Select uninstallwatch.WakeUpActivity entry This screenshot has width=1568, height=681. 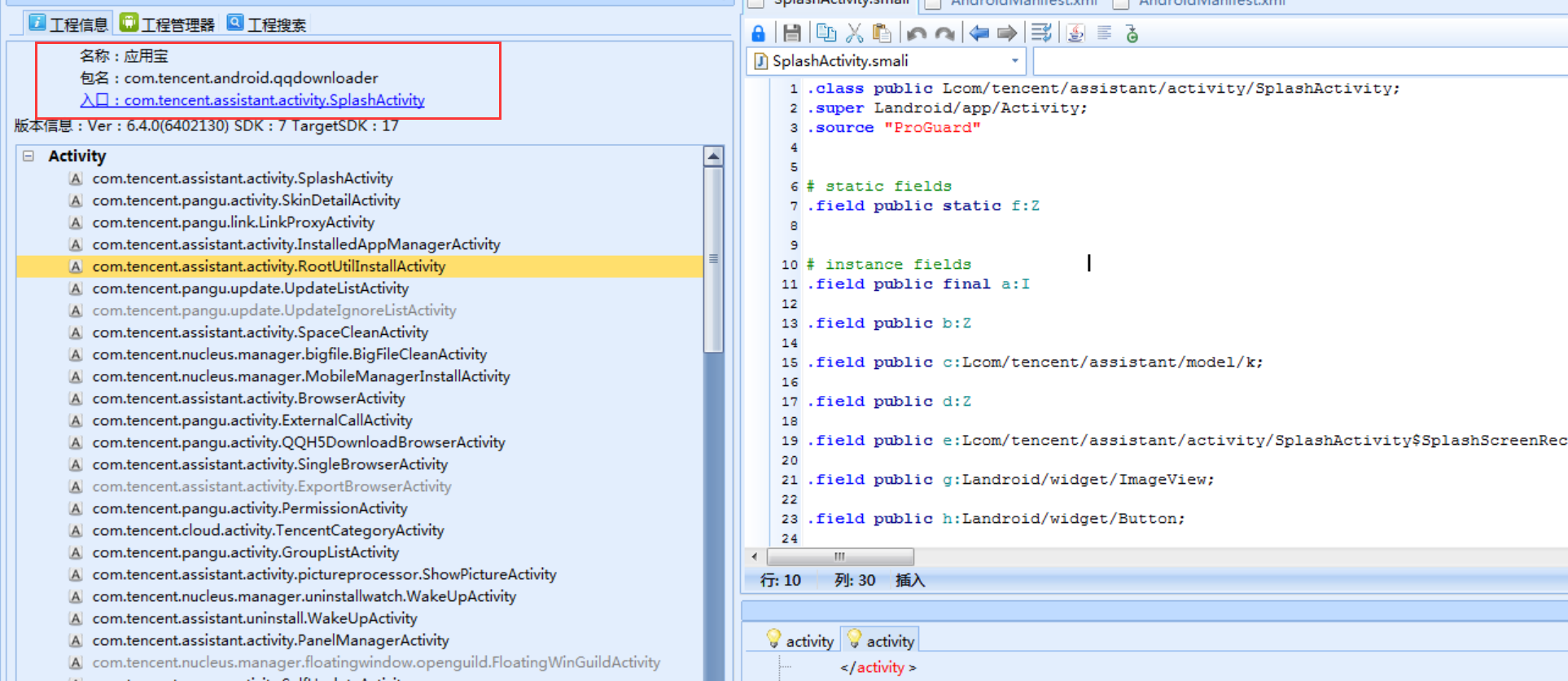304,596
